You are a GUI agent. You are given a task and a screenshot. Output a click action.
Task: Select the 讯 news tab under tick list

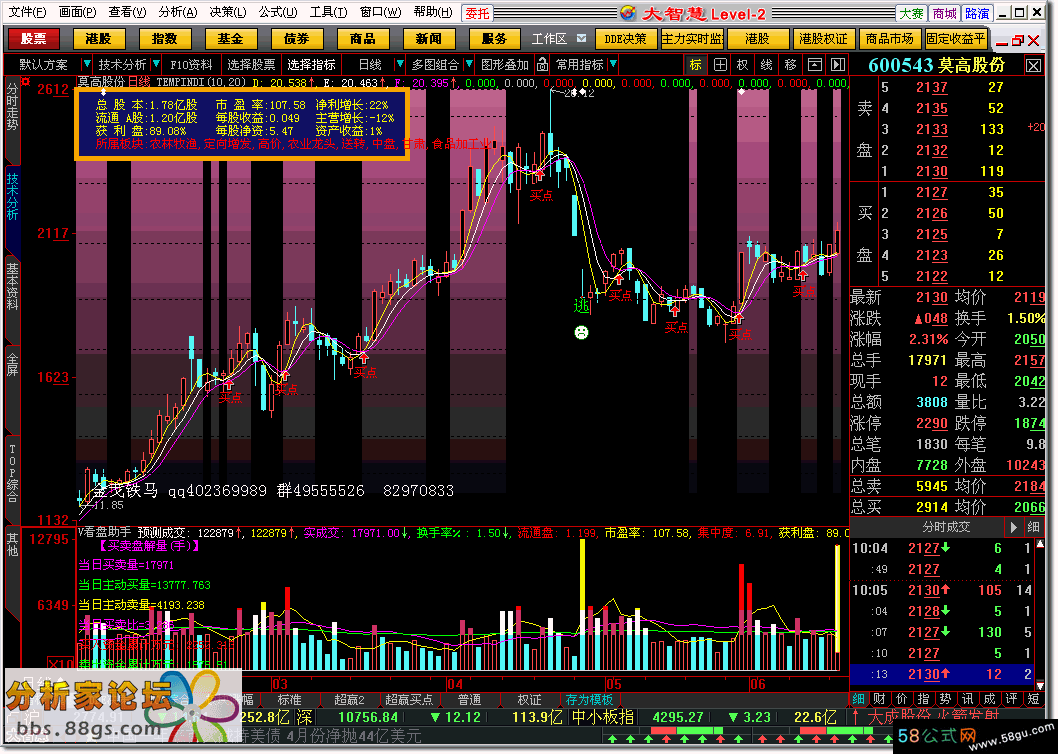point(968,699)
